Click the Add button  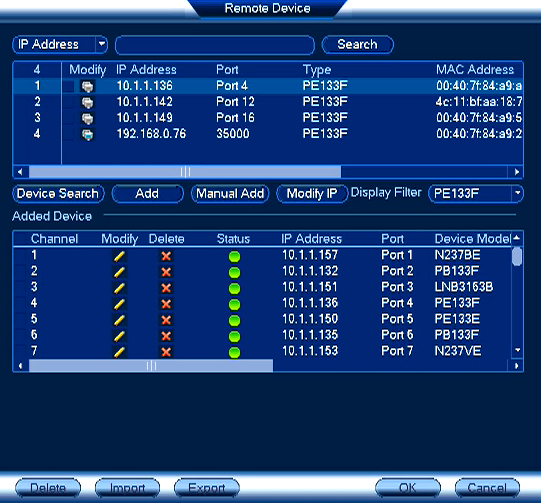point(147,194)
